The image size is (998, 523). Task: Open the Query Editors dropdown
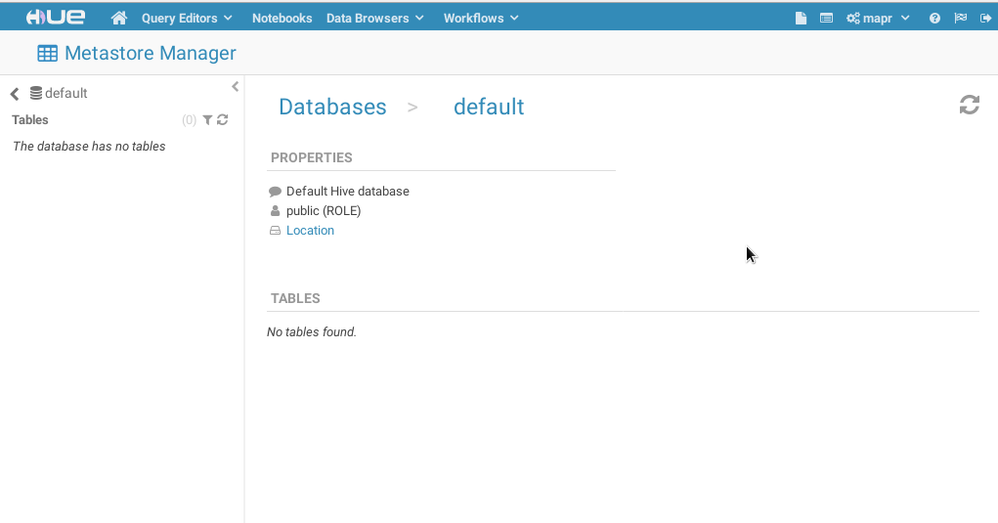point(186,18)
